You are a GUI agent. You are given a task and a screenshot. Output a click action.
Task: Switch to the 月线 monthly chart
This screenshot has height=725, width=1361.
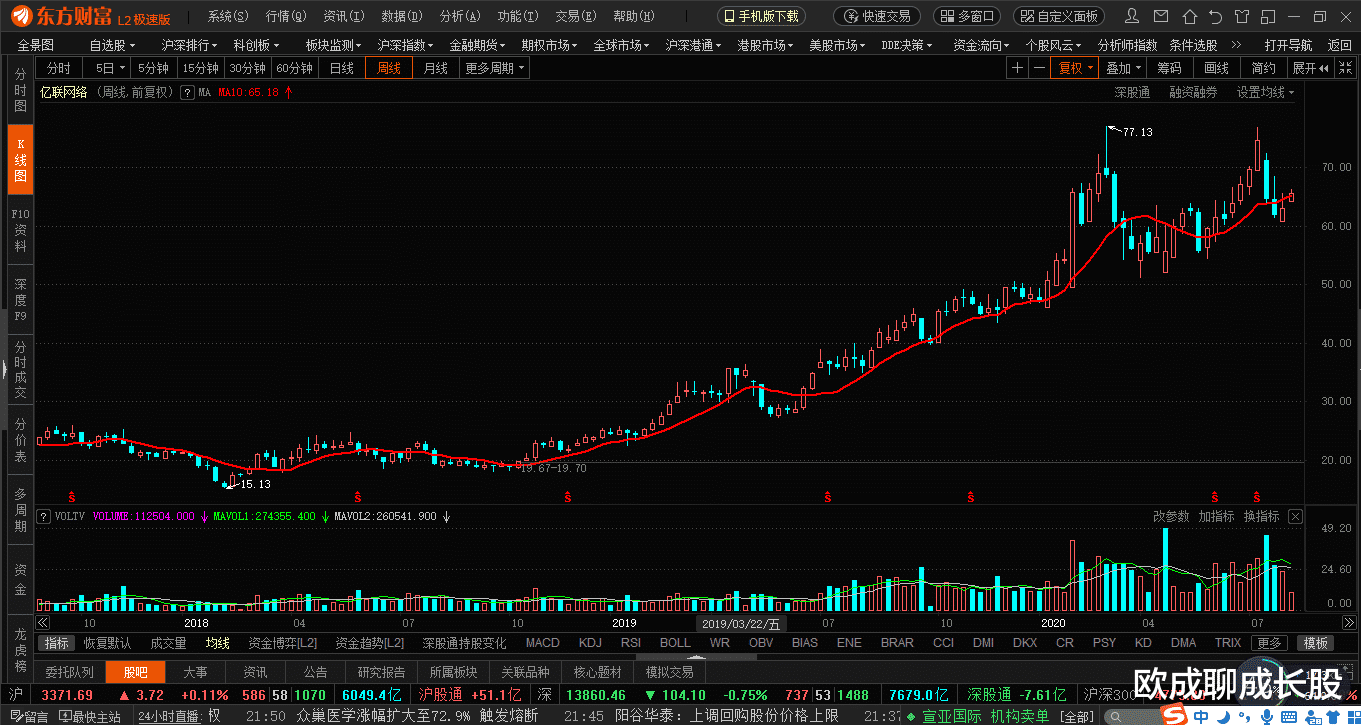coord(435,68)
